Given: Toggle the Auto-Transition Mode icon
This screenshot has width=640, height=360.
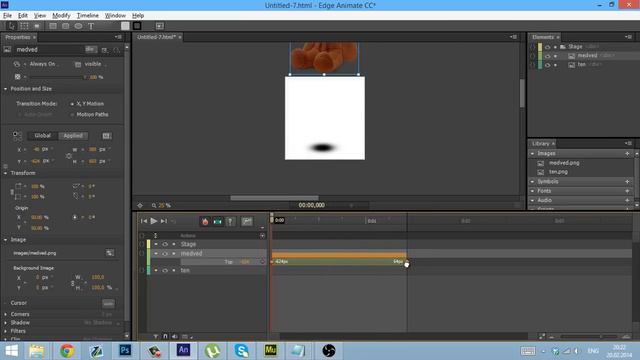Looking at the screenshot, I should tap(218, 221).
